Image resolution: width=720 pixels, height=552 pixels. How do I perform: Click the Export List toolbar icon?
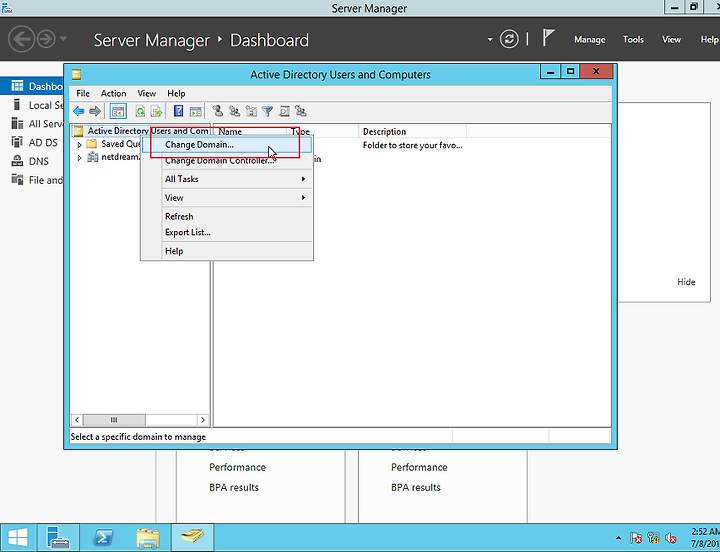pos(156,111)
